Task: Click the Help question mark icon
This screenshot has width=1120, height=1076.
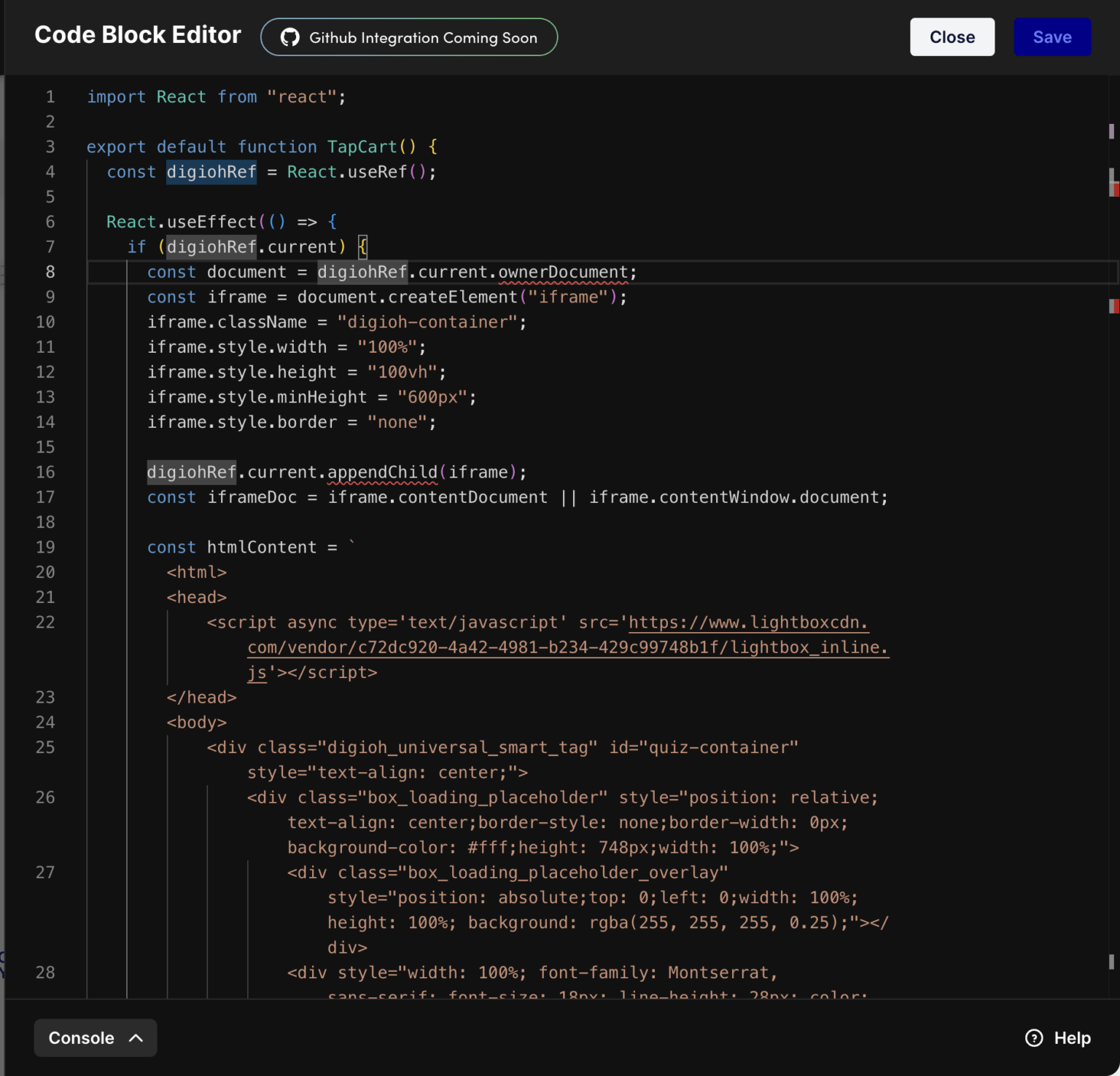Action: [x=1034, y=1037]
